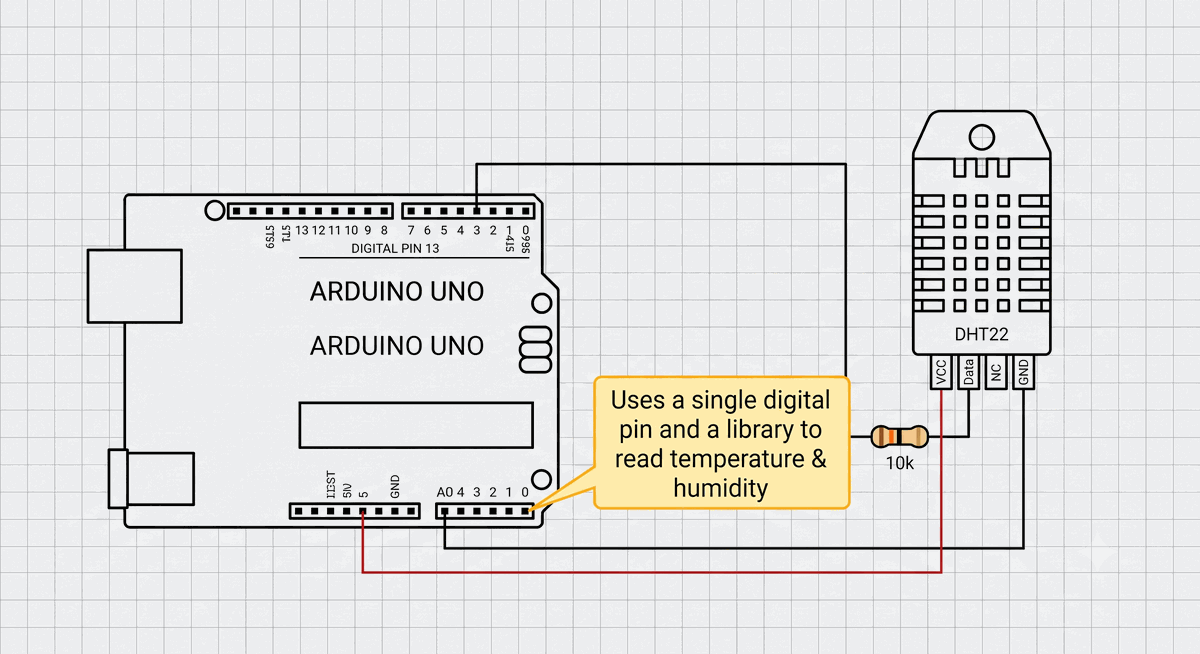
Task: Click the GND power header square
Action: 395,511
